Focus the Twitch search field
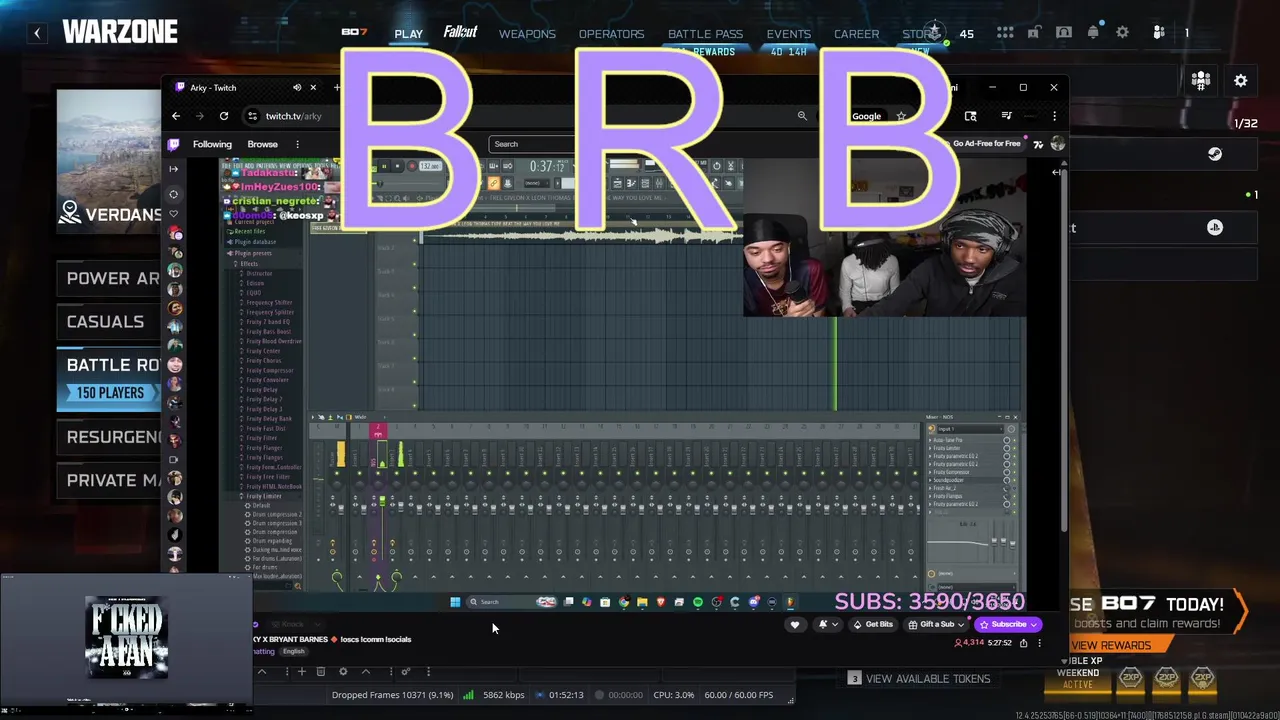 532,144
